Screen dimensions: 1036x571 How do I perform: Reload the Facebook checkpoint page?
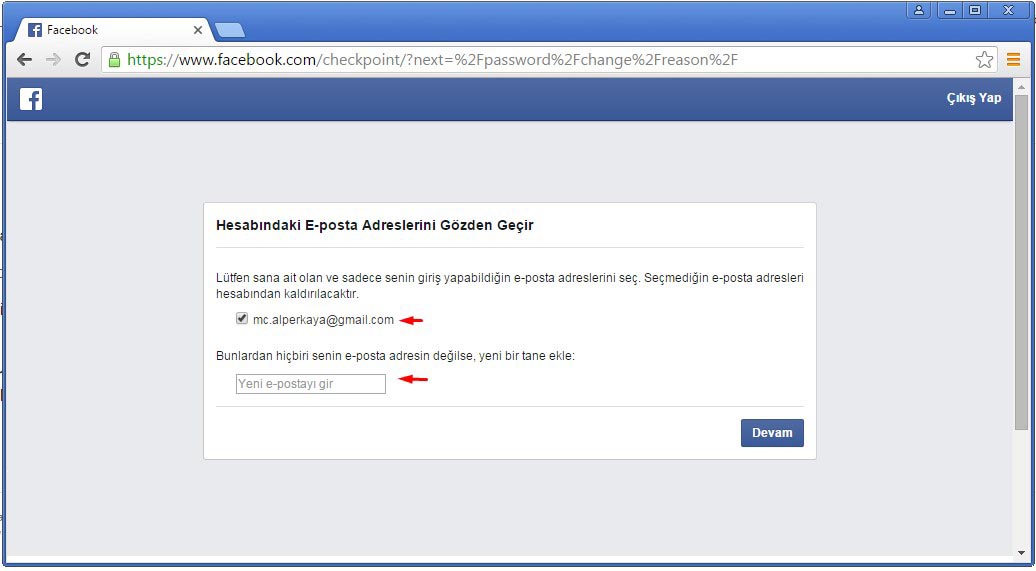tap(82, 60)
